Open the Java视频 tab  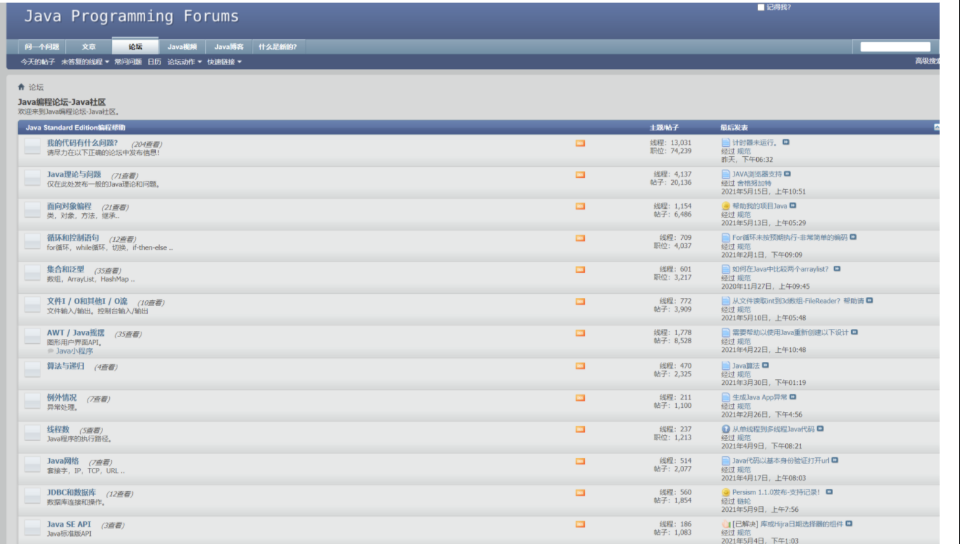[182, 47]
